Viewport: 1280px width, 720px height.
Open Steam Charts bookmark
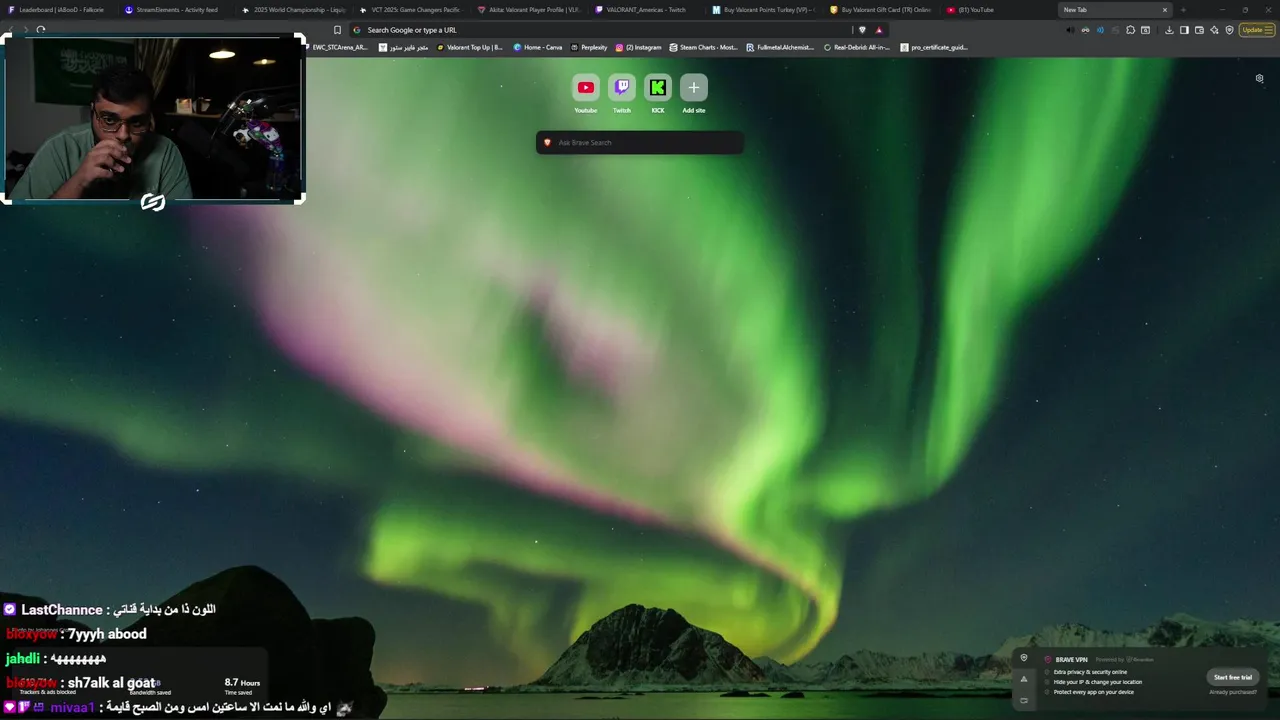click(704, 47)
